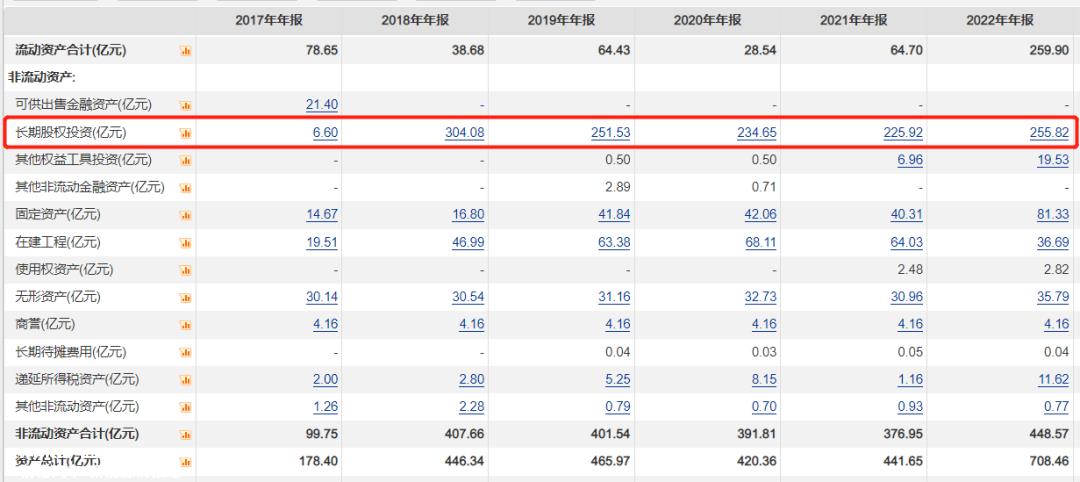Image resolution: width=1080 pixels, height=482 pixels.
Task: Open 2017 无形资产 value 30.14
Action: tap(322, 297)
